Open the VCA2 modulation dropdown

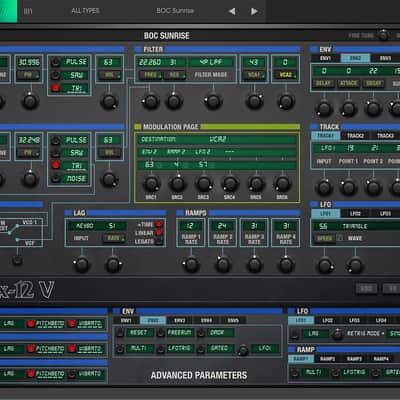286,75
